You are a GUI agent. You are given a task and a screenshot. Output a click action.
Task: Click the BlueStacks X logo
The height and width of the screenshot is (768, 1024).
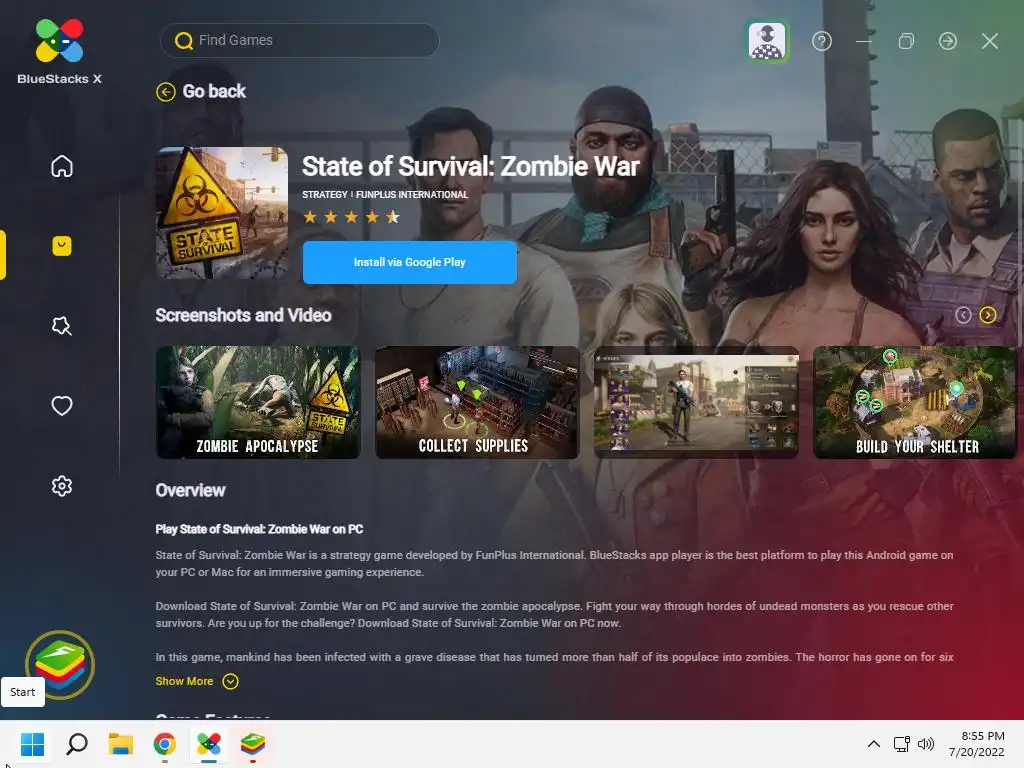click(59, 52)
